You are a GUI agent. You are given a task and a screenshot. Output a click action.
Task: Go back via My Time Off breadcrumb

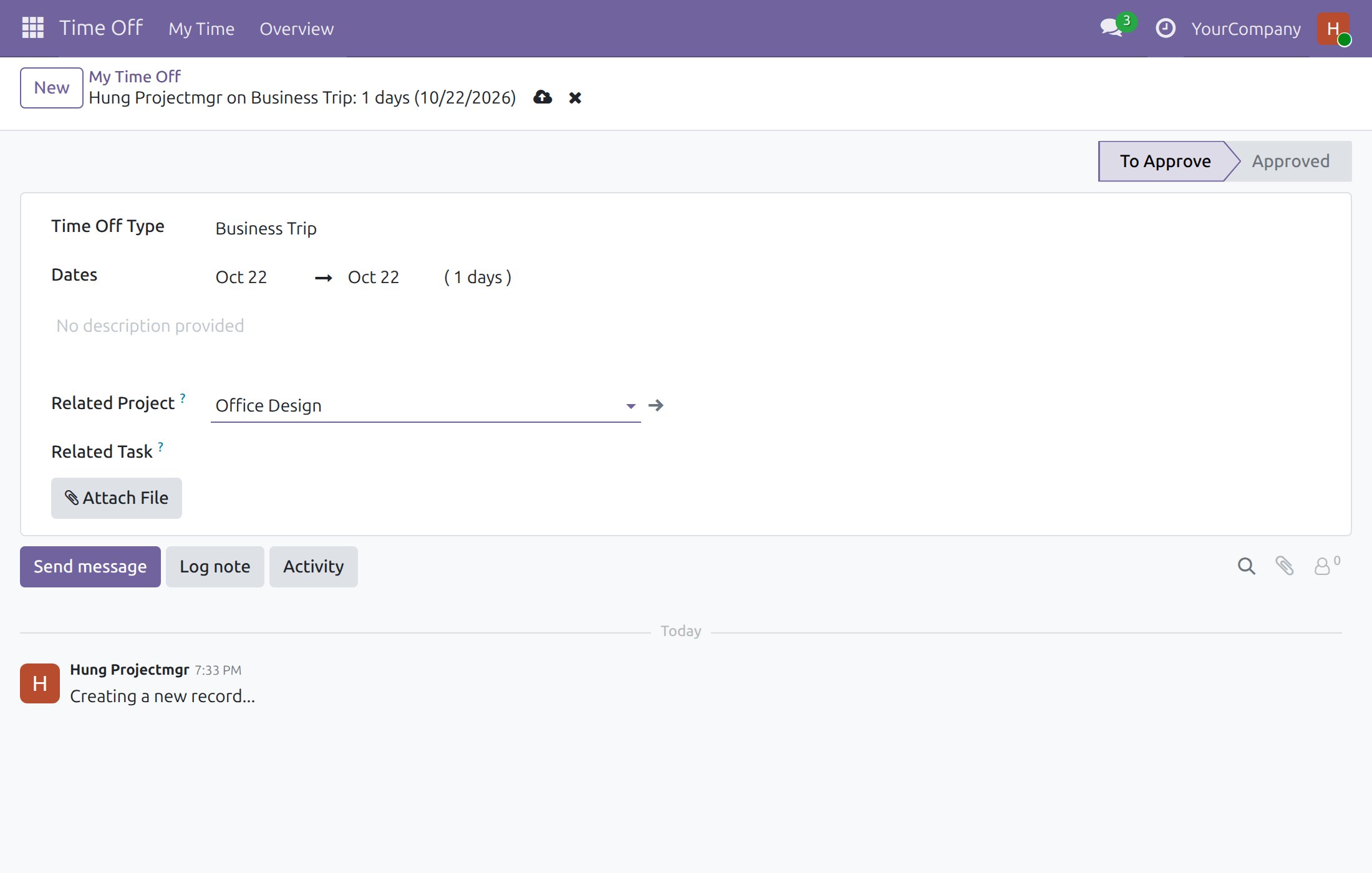[135, 77]
